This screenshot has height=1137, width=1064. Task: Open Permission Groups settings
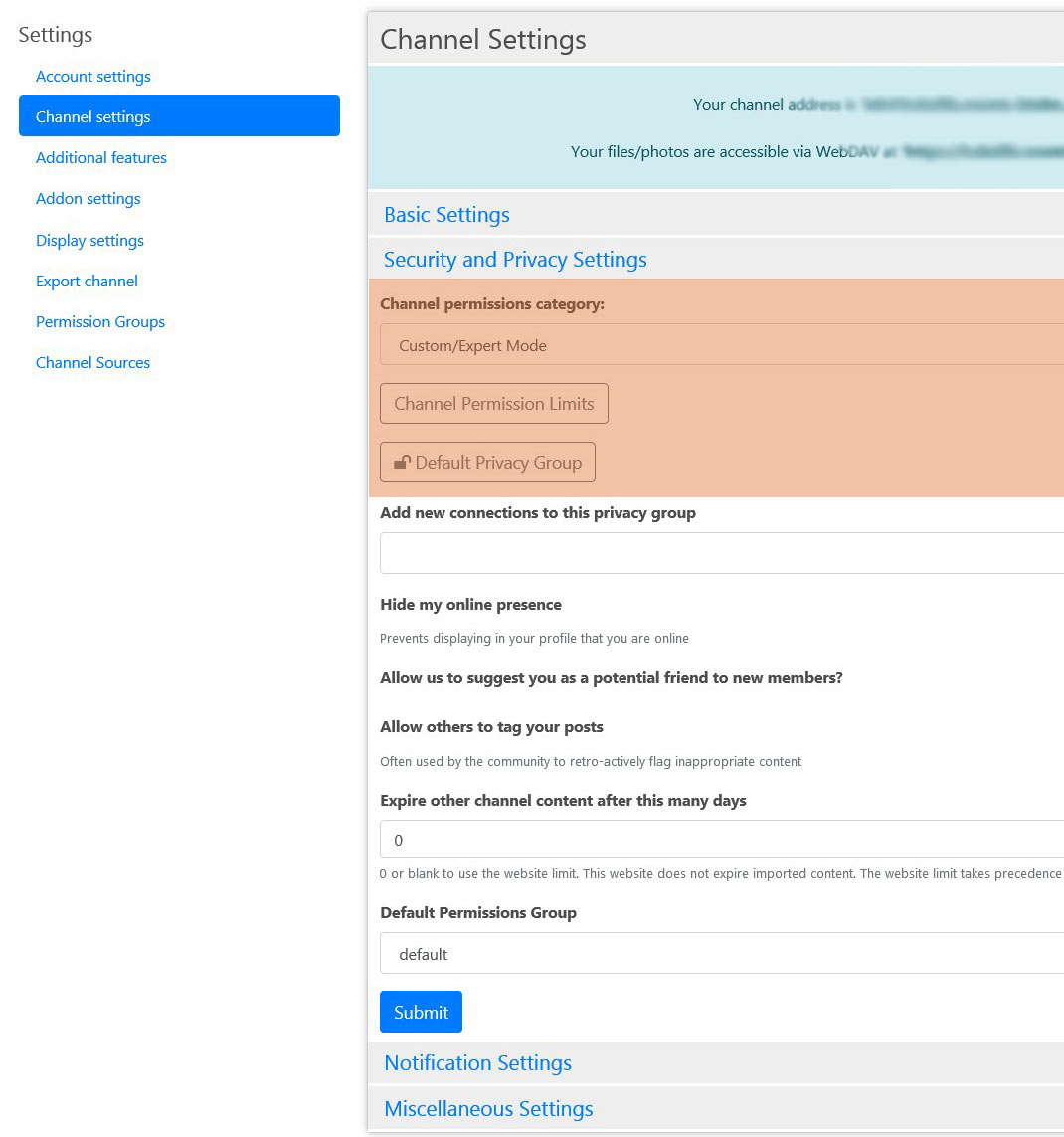click(100, 322)
